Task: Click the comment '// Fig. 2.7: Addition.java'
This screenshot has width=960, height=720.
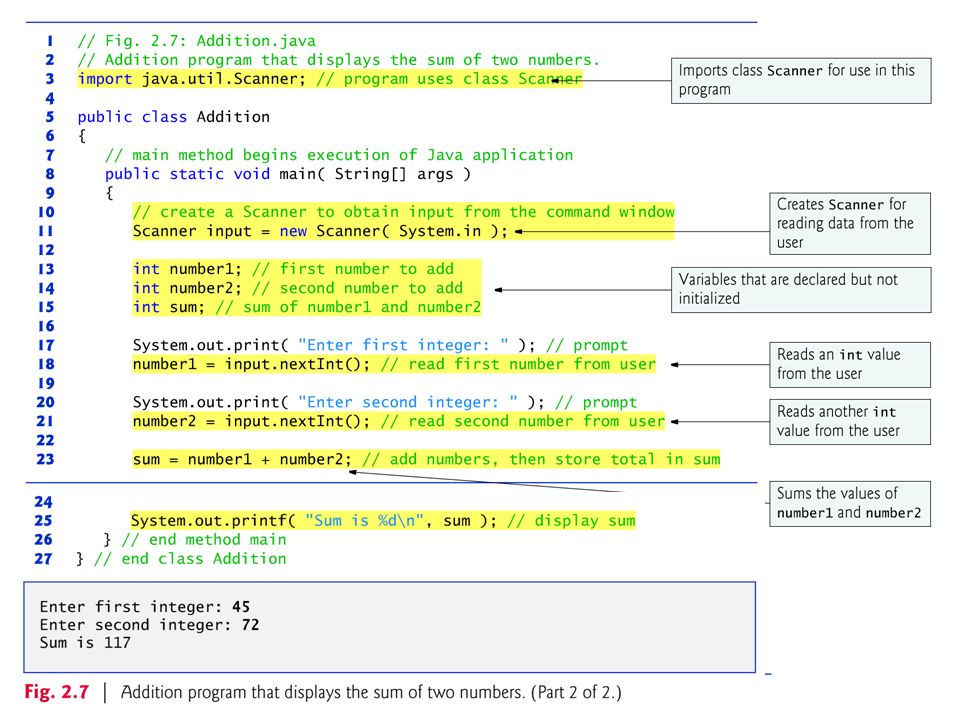Action: click(197, 41)
